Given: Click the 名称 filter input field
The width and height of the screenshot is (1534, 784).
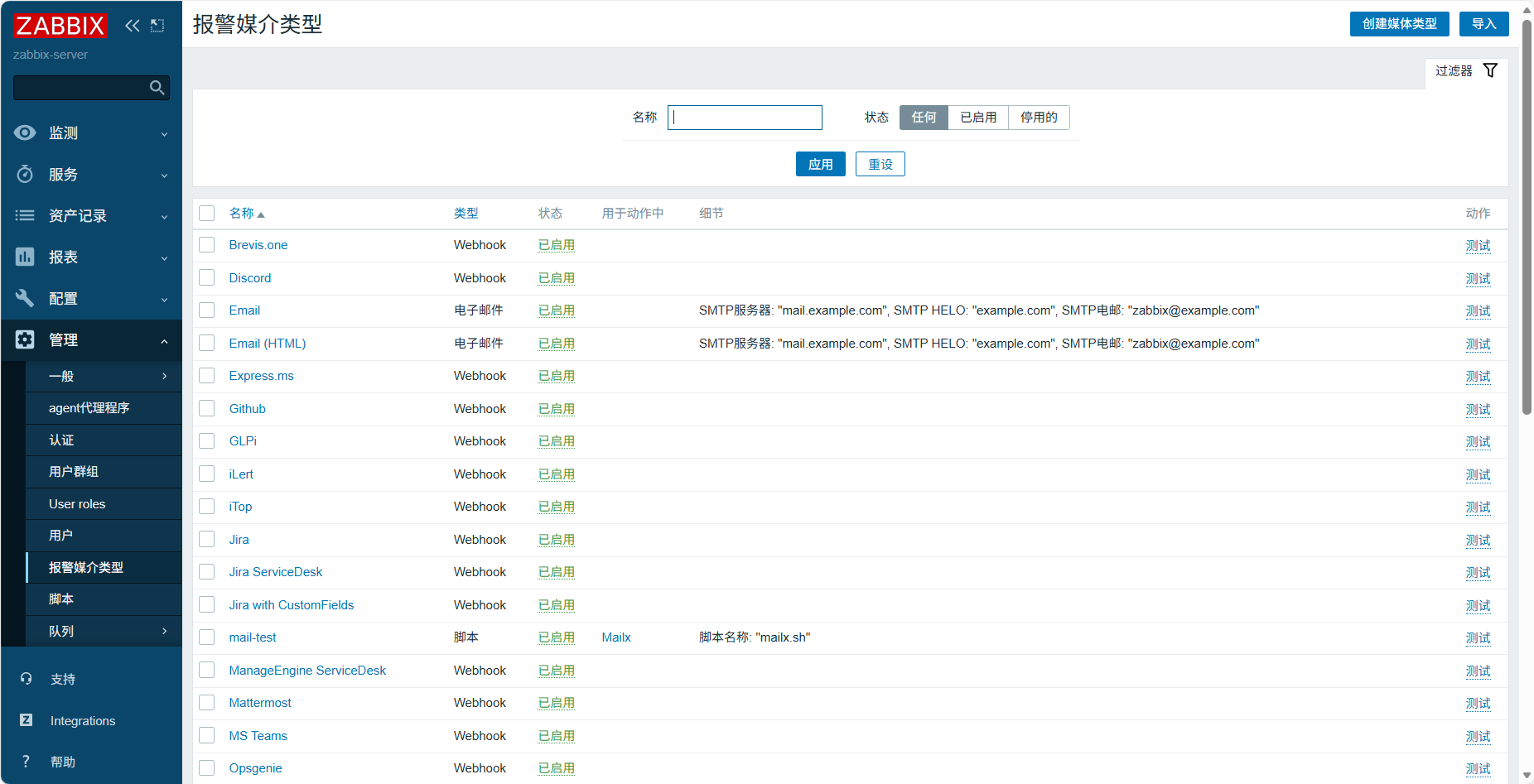Looking at the screenshot, I should coord(745,118).
